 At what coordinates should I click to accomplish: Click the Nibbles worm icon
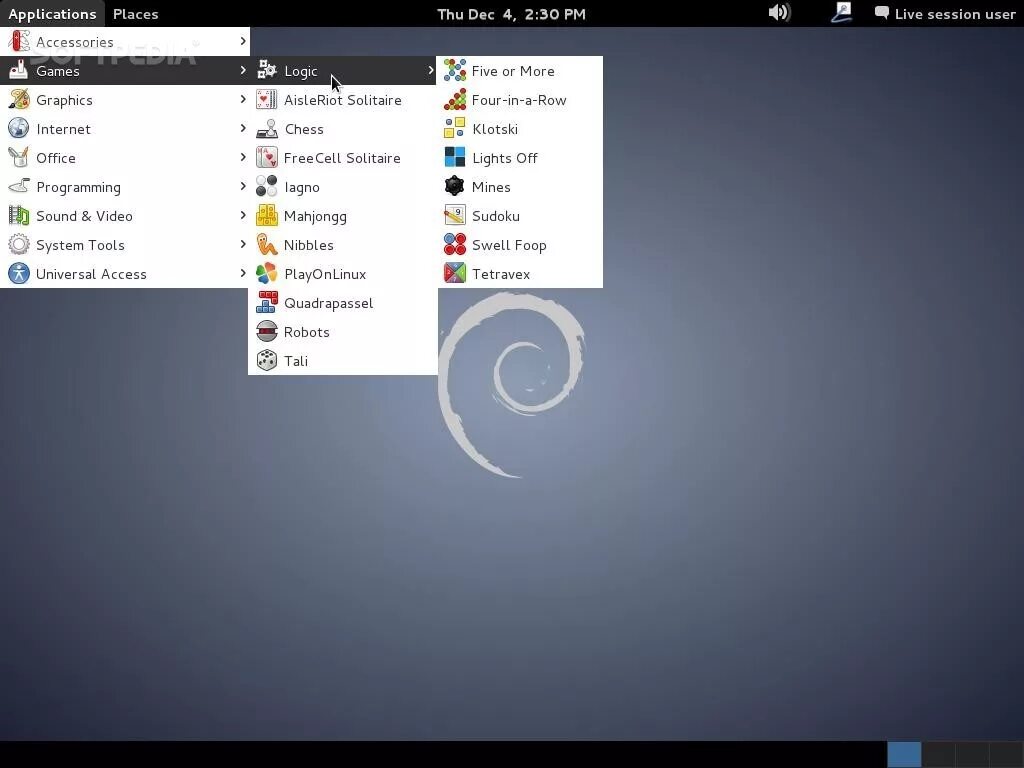pyautogui.click(x=266, y=245)
